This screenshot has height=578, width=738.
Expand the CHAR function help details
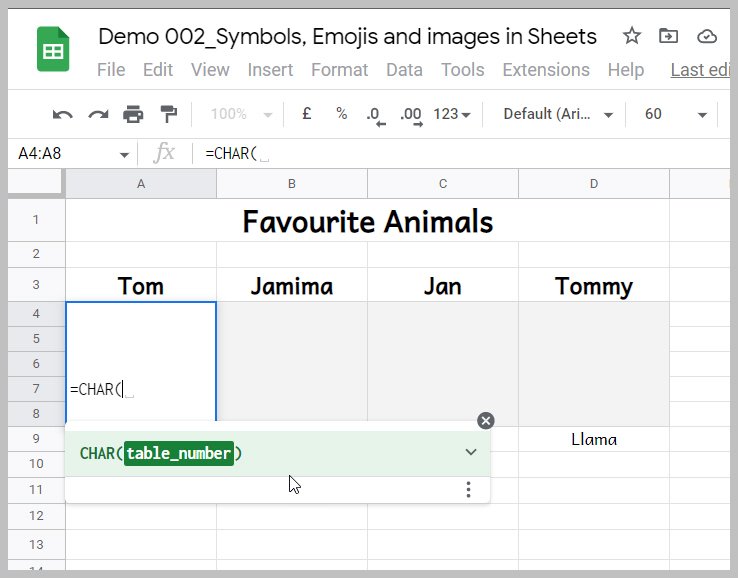tap(471, 452)
